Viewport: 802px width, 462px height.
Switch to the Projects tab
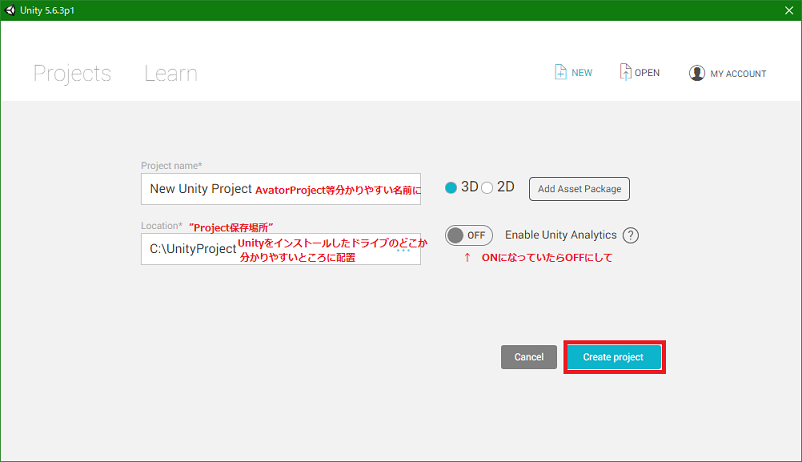click(x=72, y=74)
